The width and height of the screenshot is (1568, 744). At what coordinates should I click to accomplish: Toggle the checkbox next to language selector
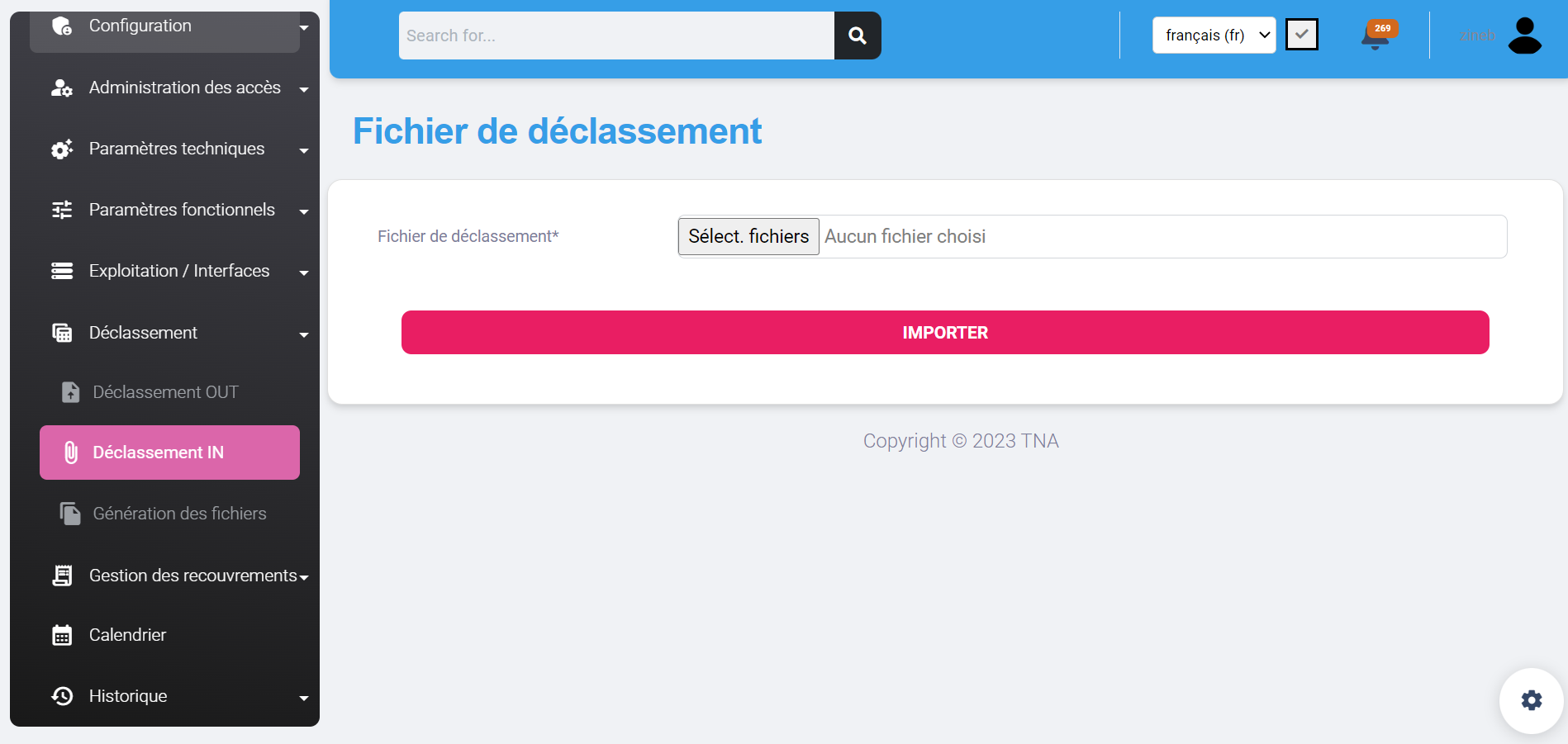[1301, 35]
